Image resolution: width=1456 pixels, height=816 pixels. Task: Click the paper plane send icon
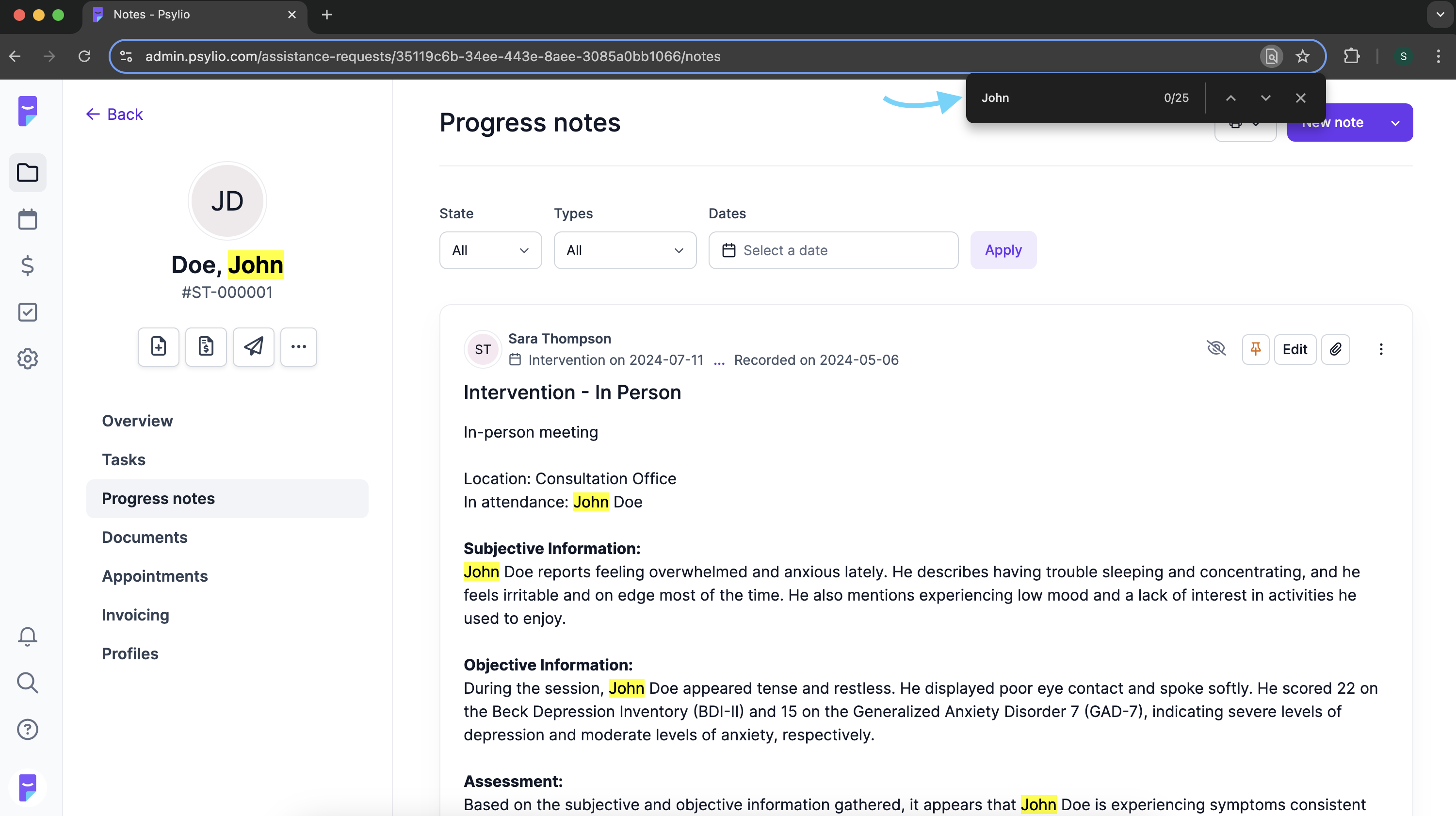tap(253, 347)
